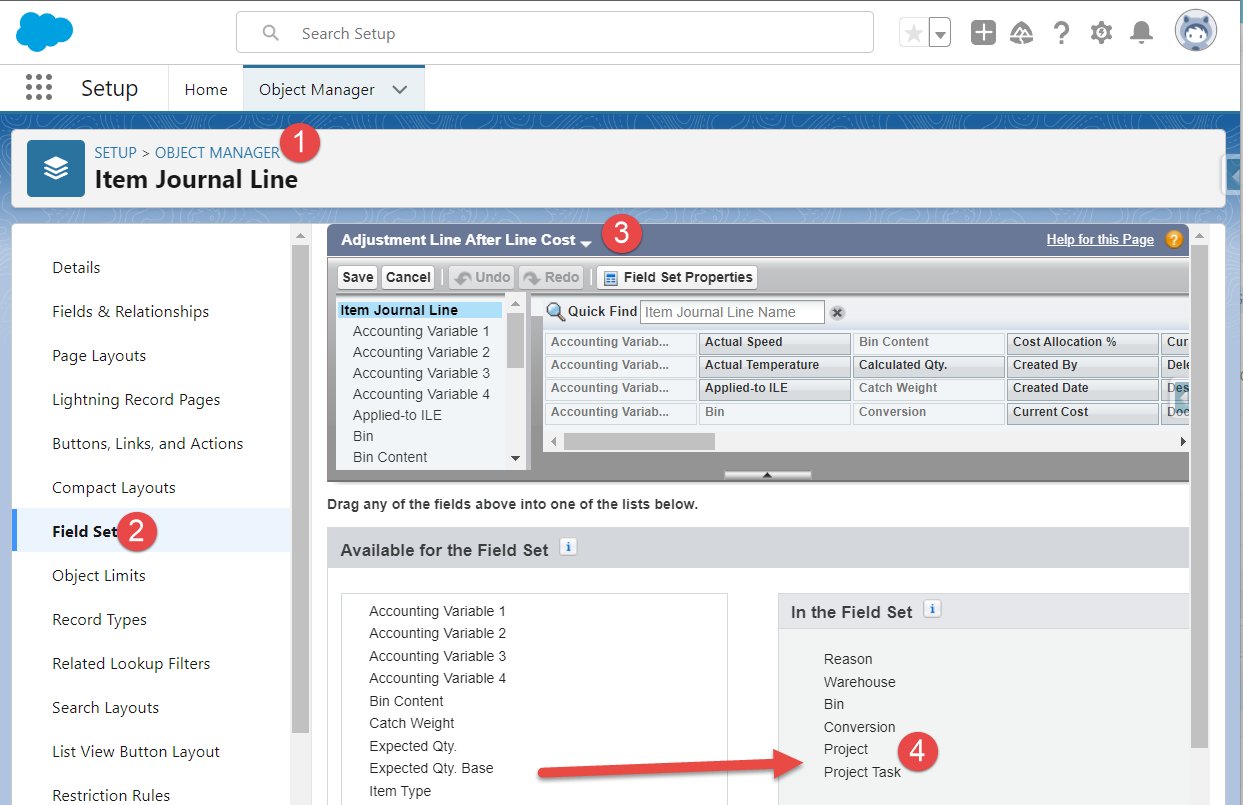Open the setup gear icon
This screenshot has height=805, width=1243.
pos(1101,33)
